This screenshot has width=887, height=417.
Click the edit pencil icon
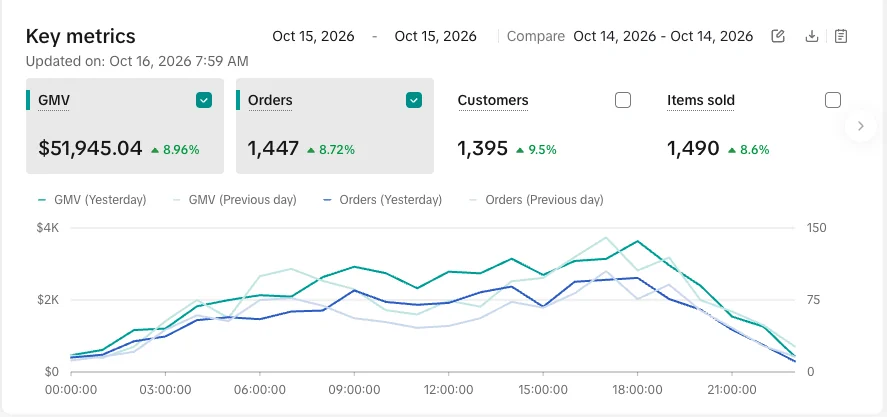pyautogui.click(x=778, y=36)
